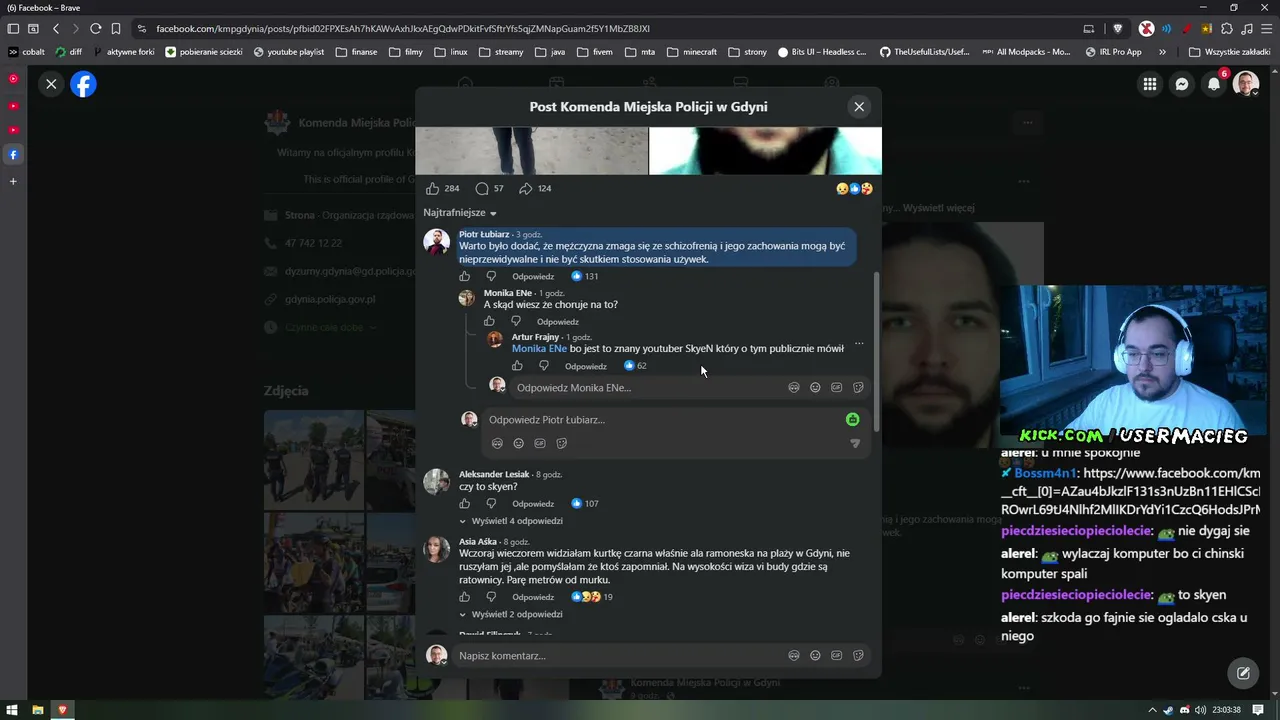1280x720 pixels.
Task: Click avatar sticker icon in Napisz komentarz box
Action: coord(794,656)
